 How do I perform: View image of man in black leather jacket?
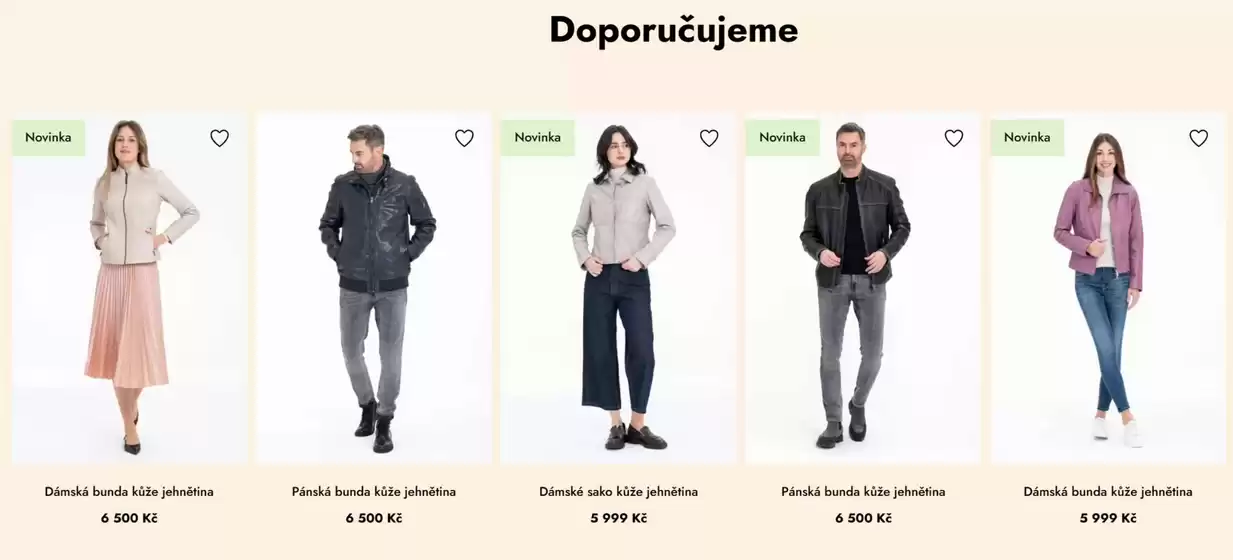(x=863, y=288)
